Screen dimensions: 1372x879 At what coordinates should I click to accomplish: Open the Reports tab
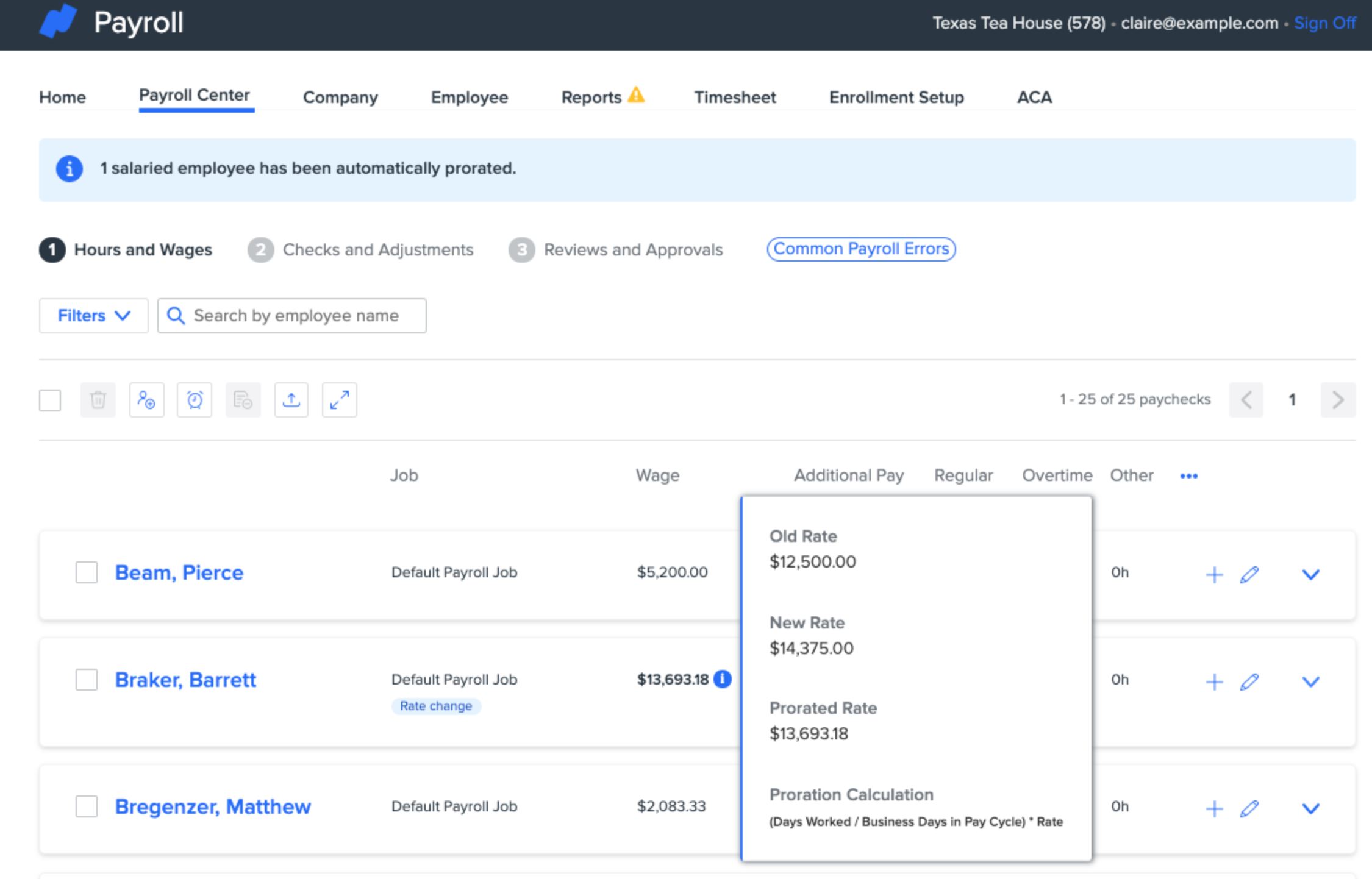tap(591, 97)
